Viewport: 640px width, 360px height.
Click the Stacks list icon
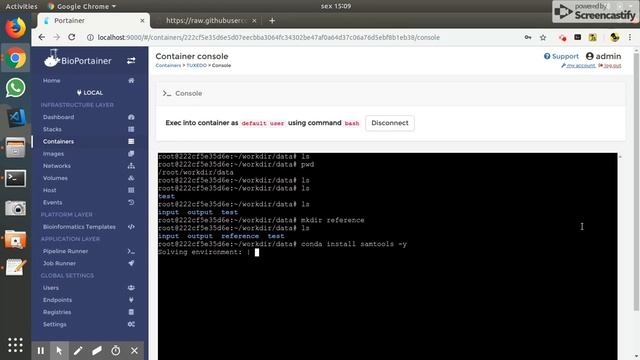point(131,129)
